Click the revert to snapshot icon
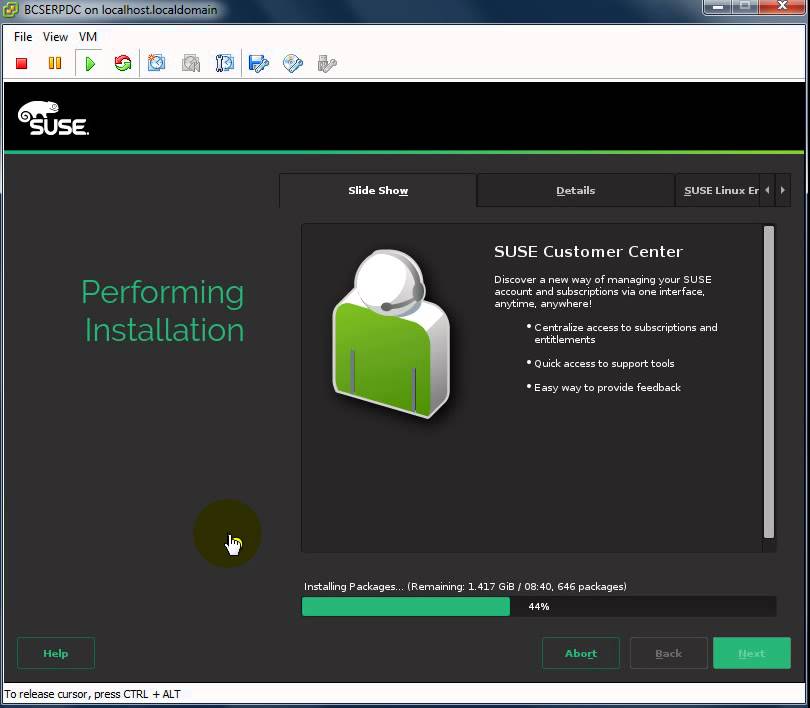 click(x=191, y=64)
